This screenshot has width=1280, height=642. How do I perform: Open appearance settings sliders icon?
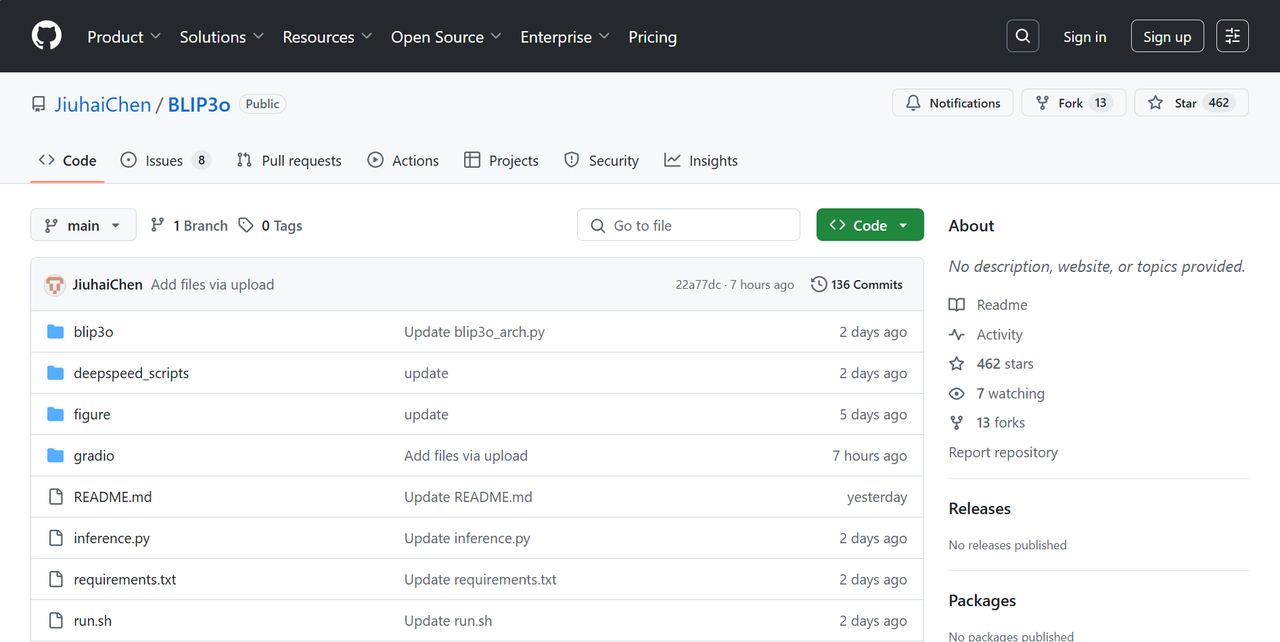[x=1232, y=36]
